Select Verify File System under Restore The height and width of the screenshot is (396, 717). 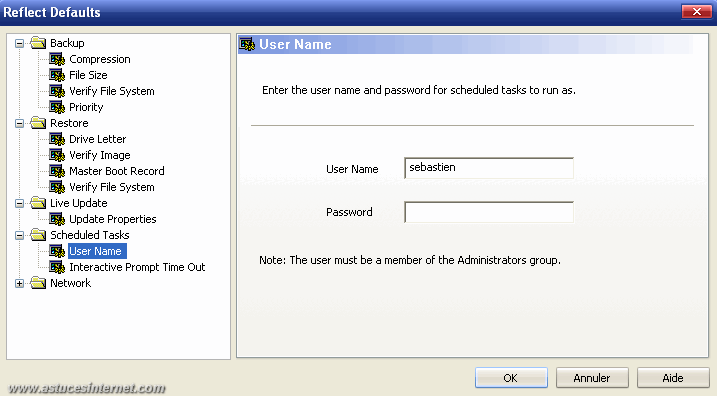coord(112,187)
